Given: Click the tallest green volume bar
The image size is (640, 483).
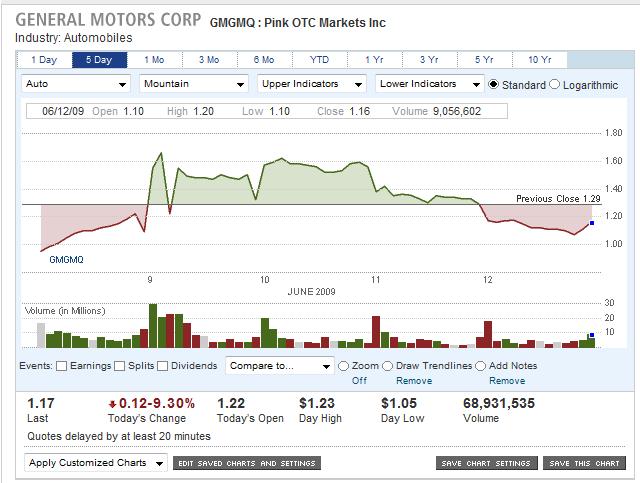Looking at the screenshot, I should click(x=153, y=326).
